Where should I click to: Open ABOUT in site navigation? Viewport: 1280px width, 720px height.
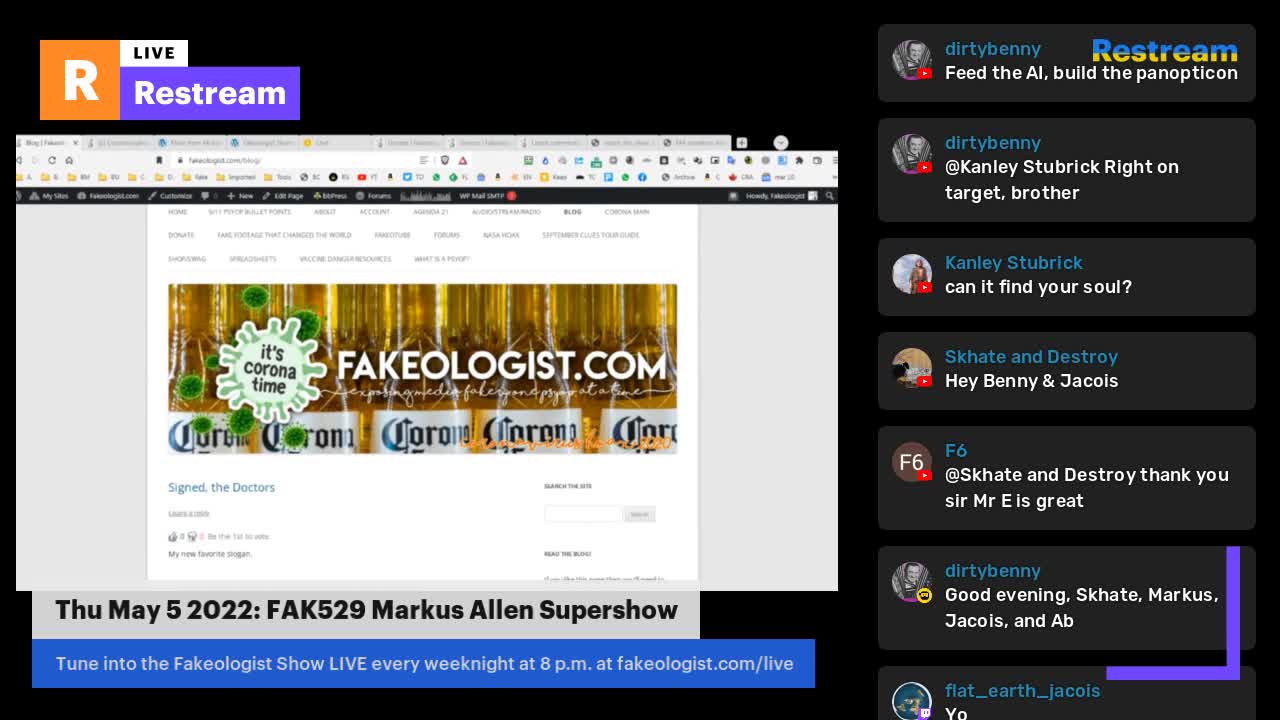click(325, 212)
